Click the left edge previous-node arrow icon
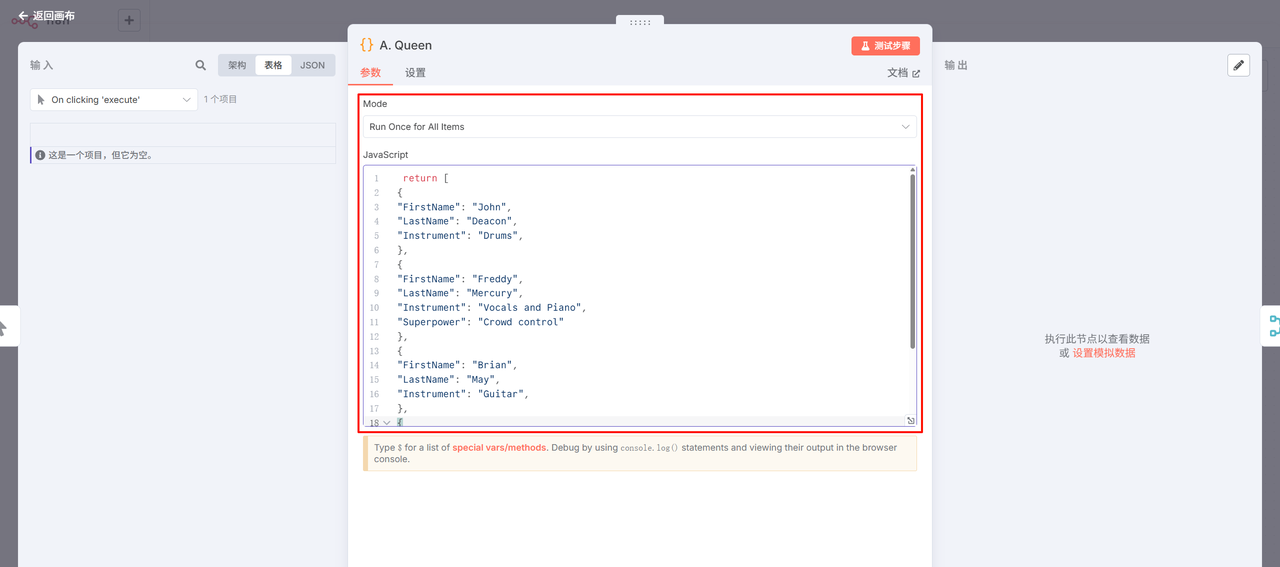 click(3, 327)
